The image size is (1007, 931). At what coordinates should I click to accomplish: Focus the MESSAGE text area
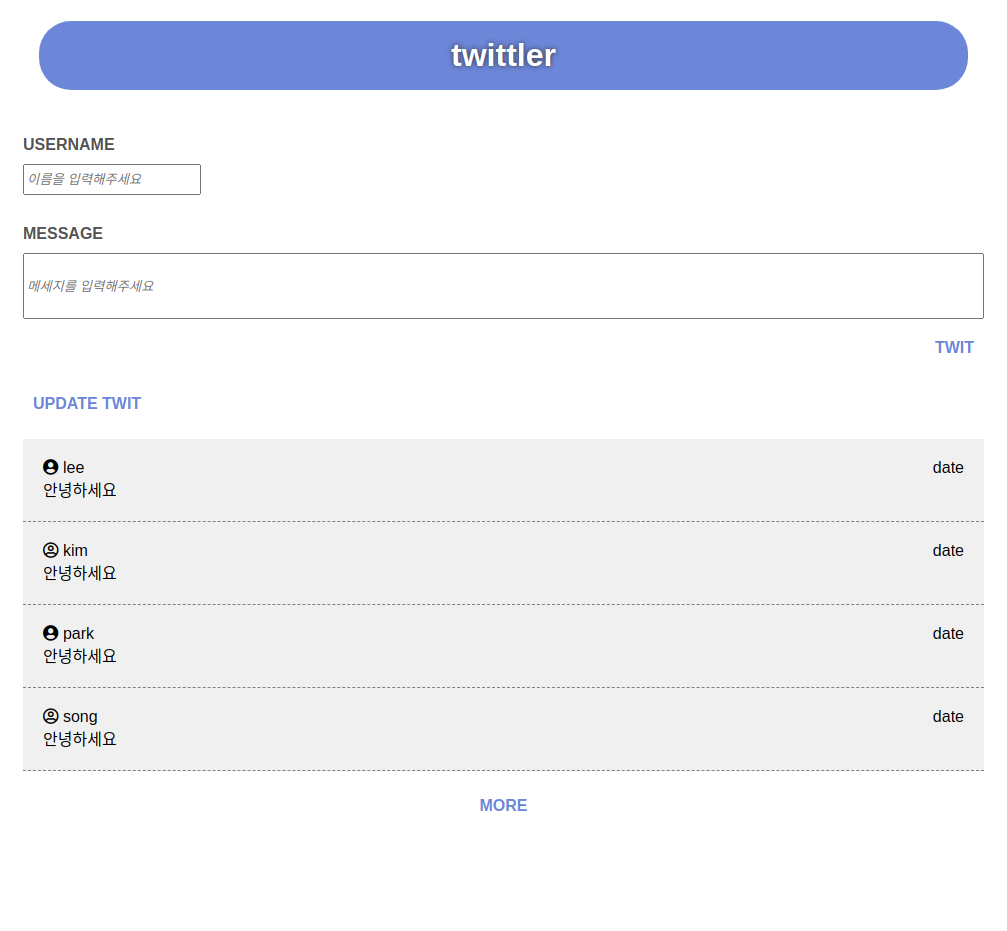504,286
